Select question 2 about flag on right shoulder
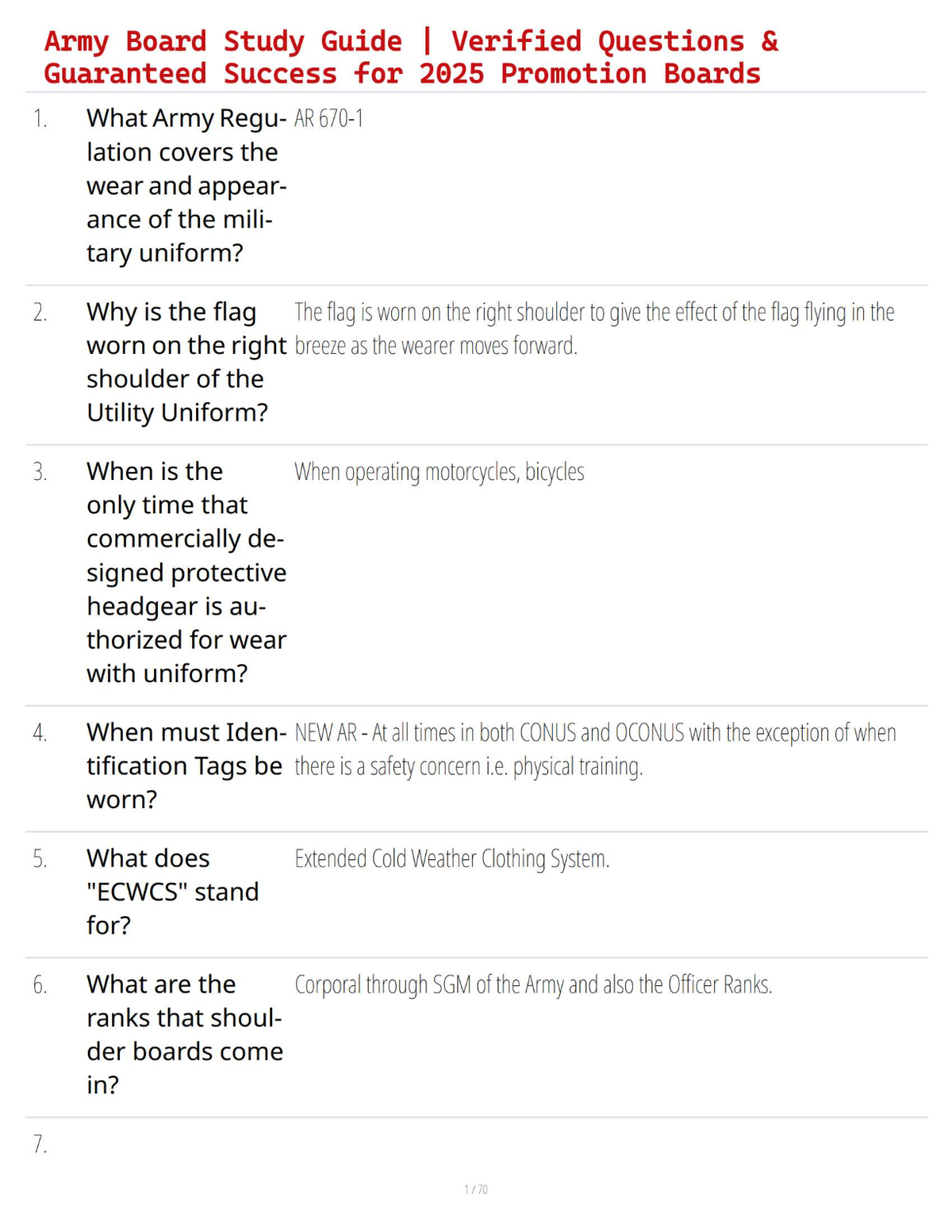This screenshot has width=952, height=1232. [186, 362]
